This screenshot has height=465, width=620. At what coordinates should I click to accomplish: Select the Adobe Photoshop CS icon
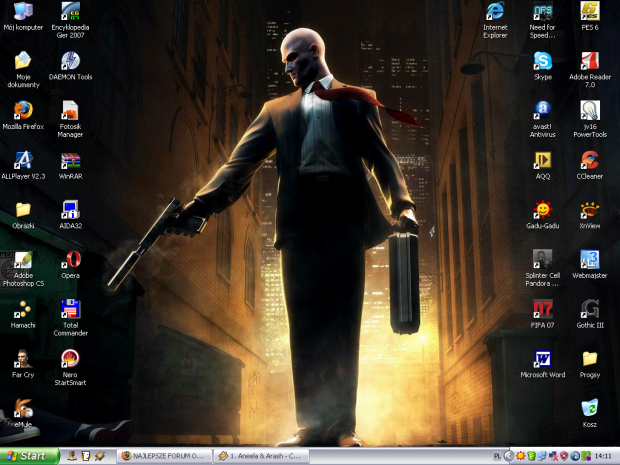coord(23,261)
